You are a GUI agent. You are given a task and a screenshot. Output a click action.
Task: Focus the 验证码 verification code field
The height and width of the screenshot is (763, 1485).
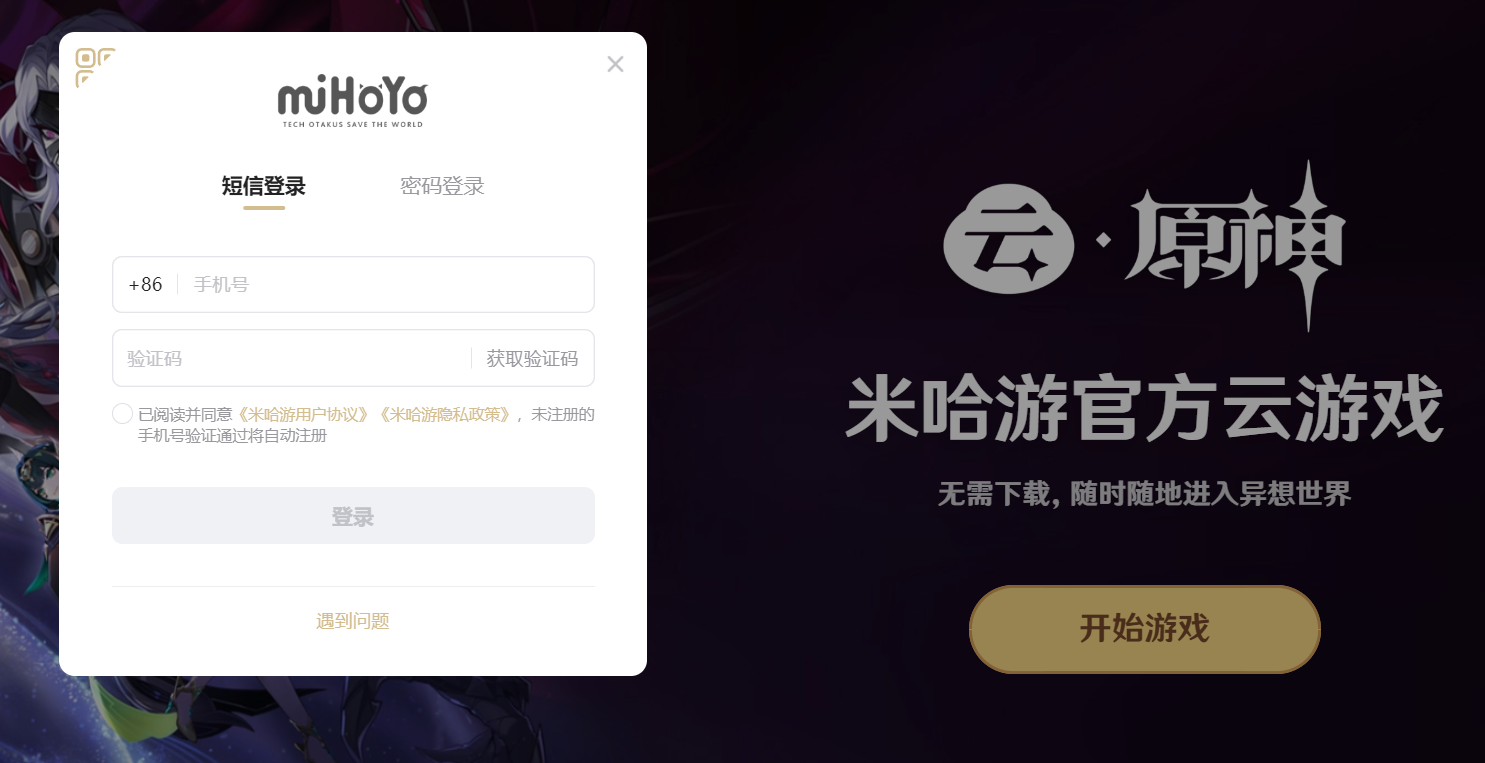point(291,358)
